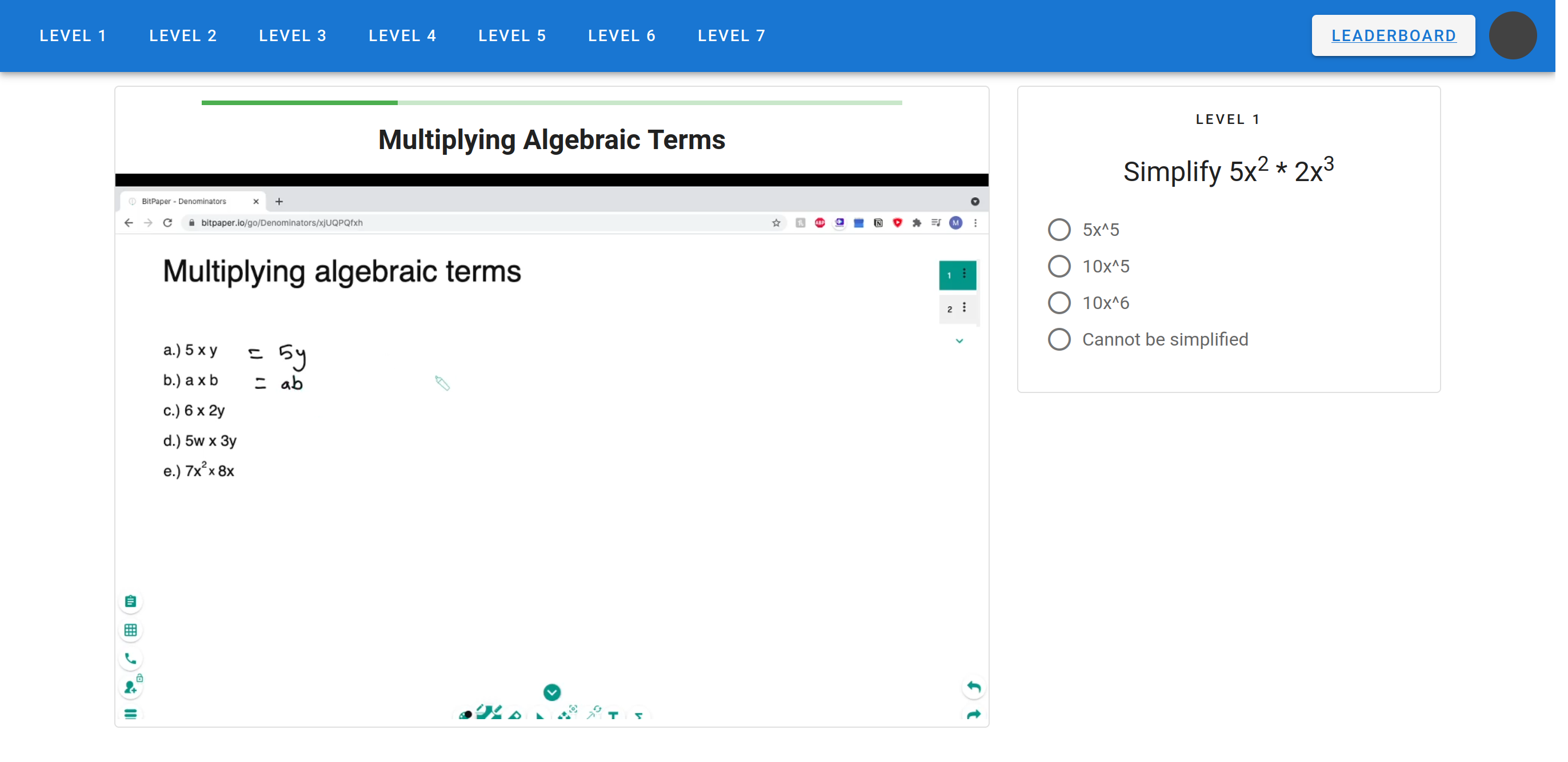
Task: Click the undo arrow icon
Action: pos(973,687)
